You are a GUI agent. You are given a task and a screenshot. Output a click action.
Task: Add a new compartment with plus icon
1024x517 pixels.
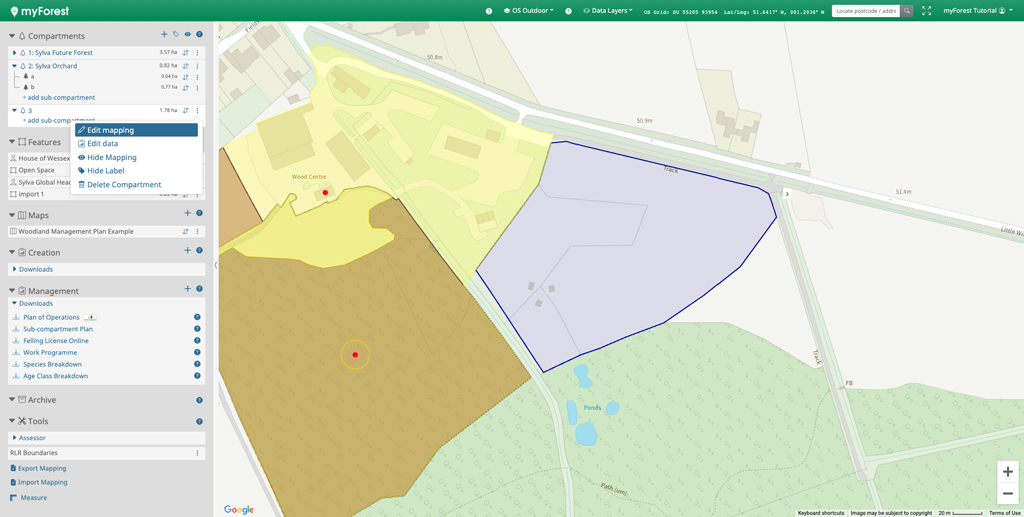(x=164, y=35)
